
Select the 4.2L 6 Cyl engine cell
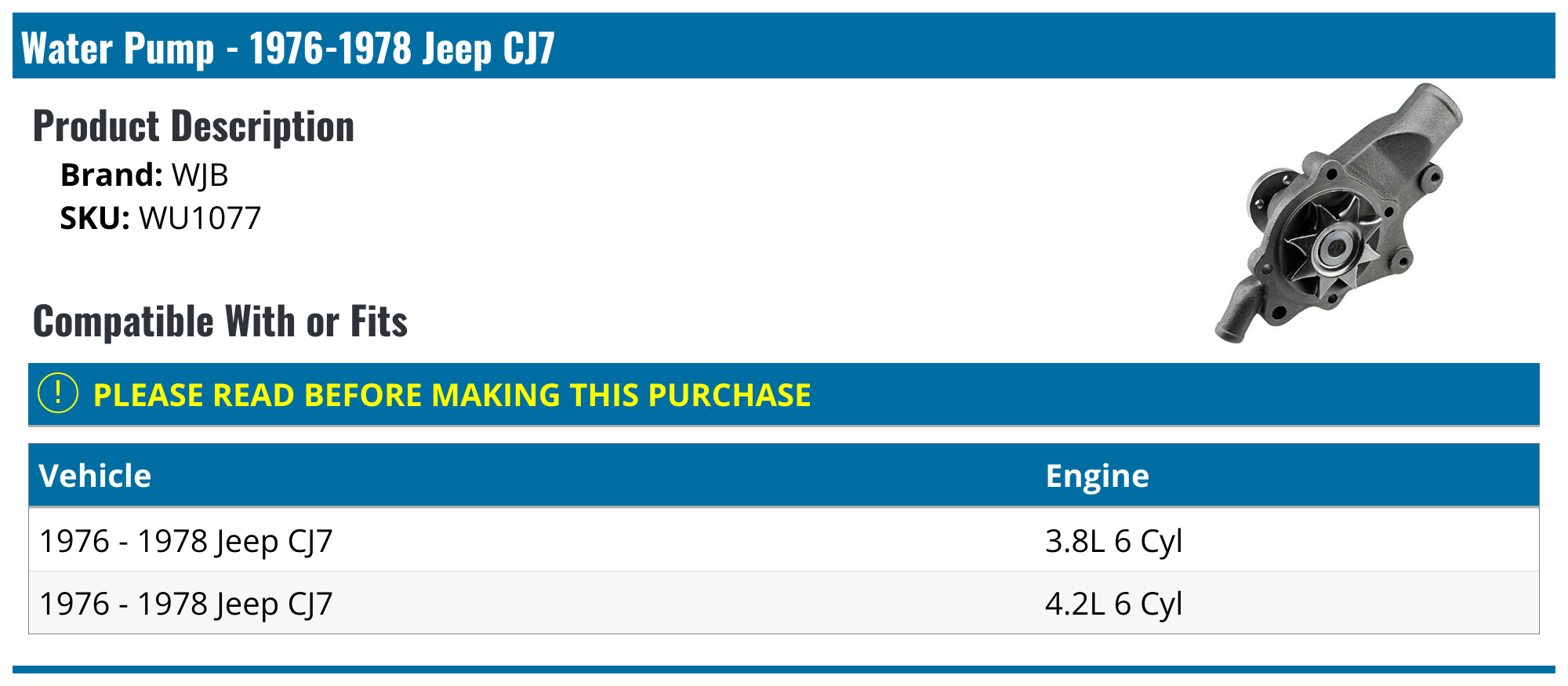pos(1113,604)
